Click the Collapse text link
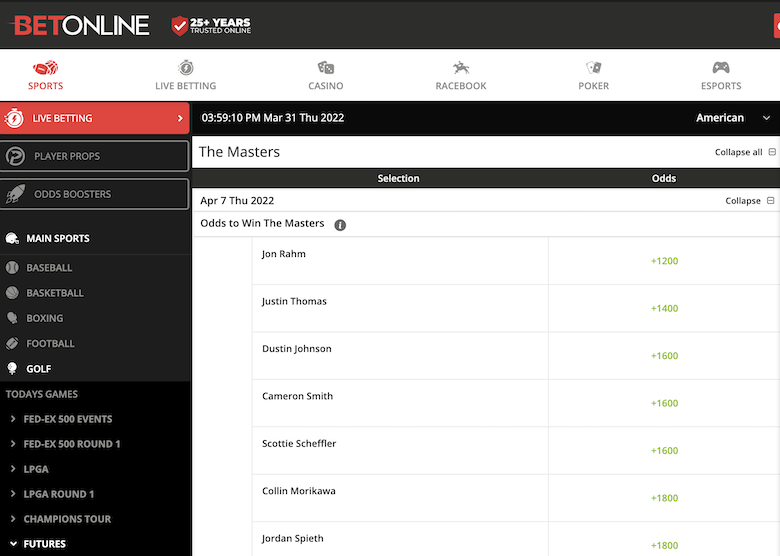Screen dimensions: 780x556 (743, 201)
